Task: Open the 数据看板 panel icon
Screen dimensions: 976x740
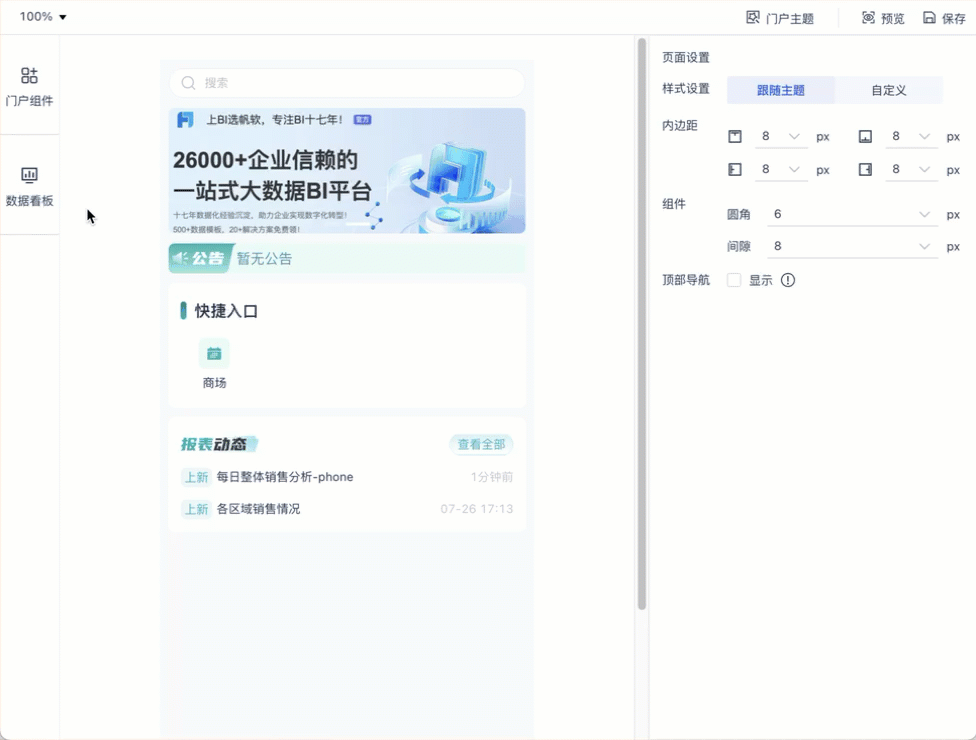Action: point(29,175)
